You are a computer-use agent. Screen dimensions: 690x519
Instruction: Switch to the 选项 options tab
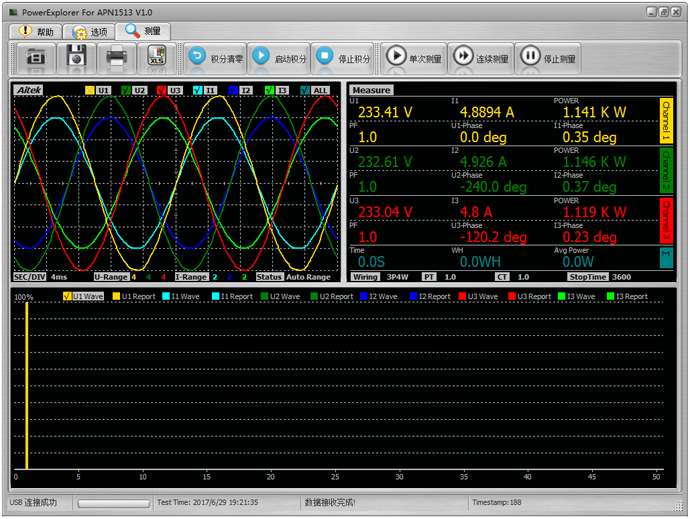[x=88, y=31]
